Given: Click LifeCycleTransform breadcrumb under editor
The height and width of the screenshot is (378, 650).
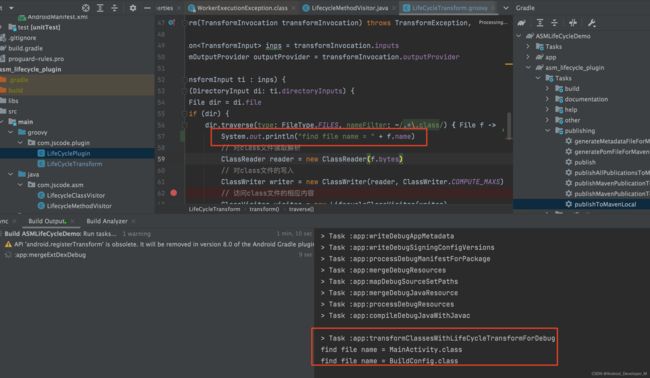Looking at the screenshot, I should 214,209.
